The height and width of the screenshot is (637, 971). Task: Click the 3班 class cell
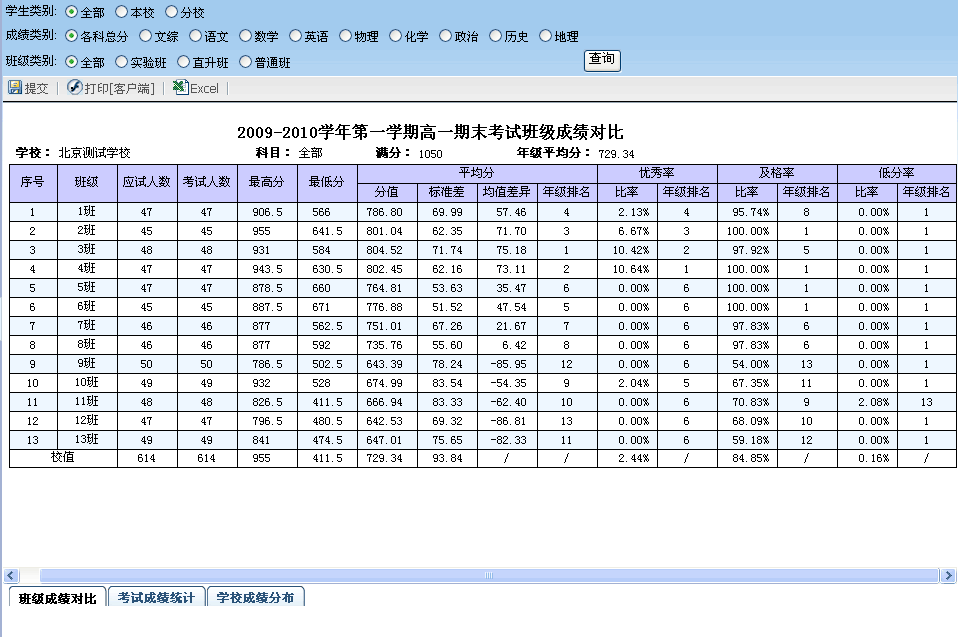tap(87, 249)
